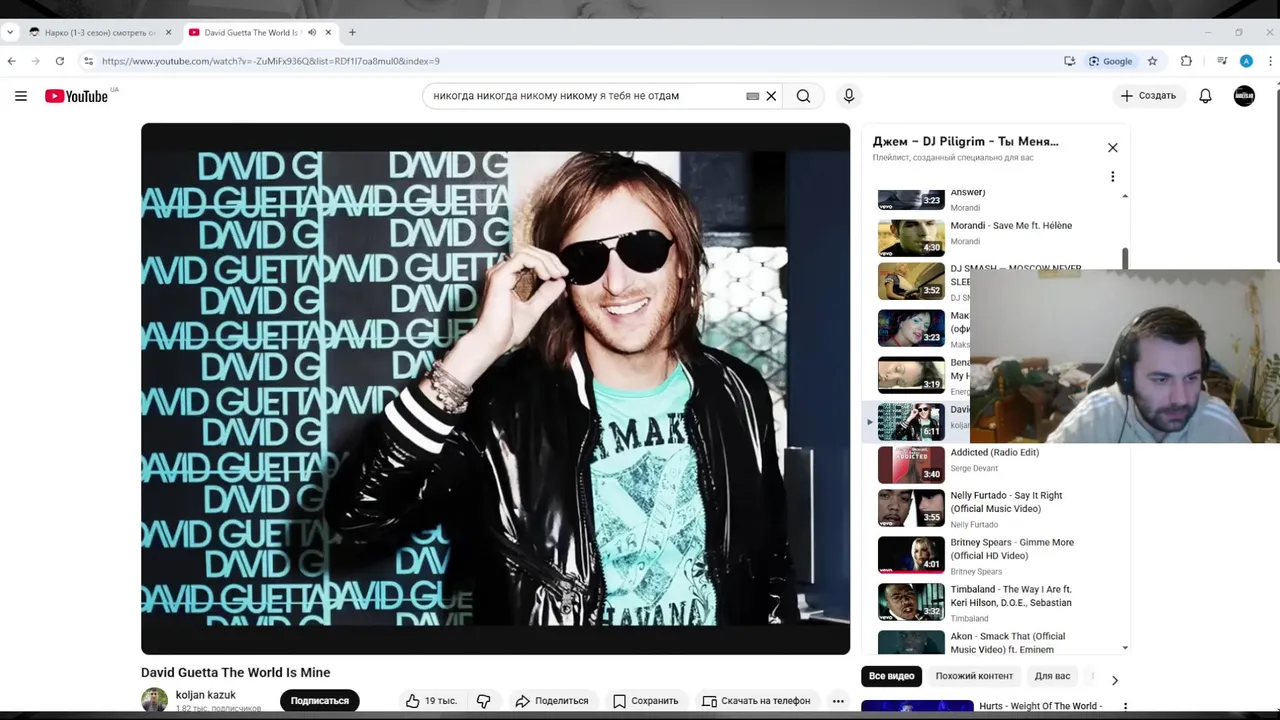This screenshot has height=720, width=1280.
Task: Open Chrome profile avatar
Action: coord(1246,61)
